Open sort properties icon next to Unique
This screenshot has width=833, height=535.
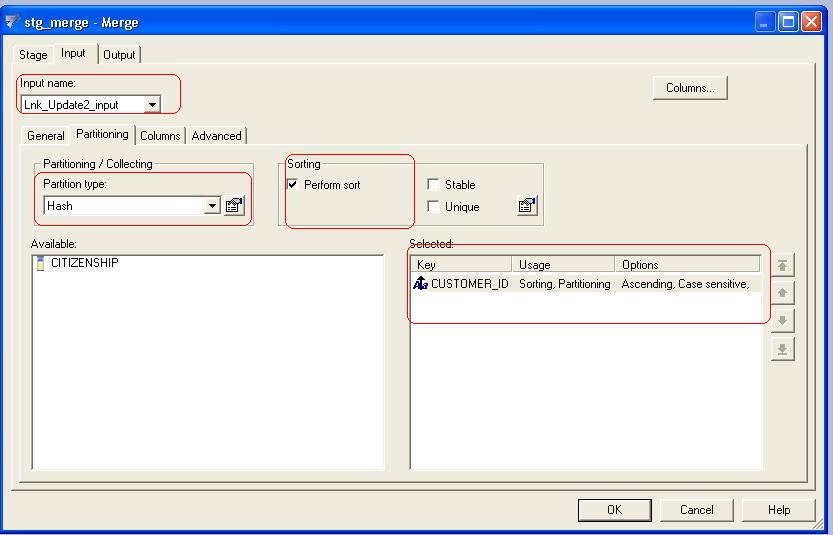pyautogui.click(x=527, y=206)
